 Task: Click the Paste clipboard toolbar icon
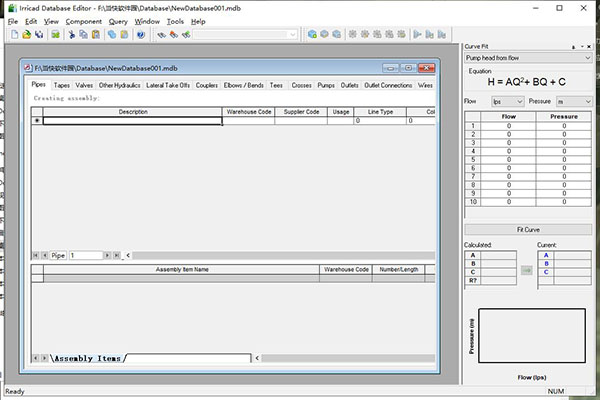point(95,34)
